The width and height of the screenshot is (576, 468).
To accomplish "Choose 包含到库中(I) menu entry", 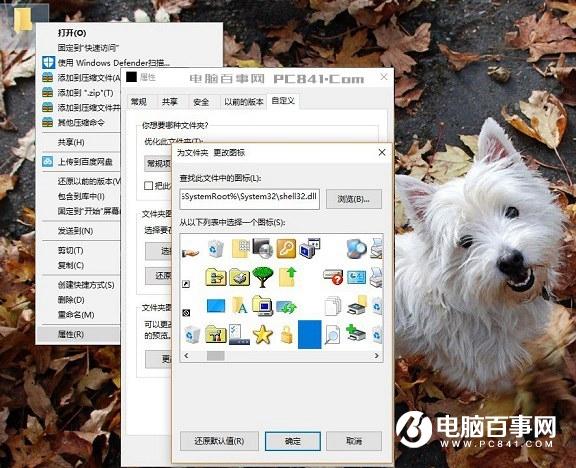I will pyautogui.click(x=81, y=197).
